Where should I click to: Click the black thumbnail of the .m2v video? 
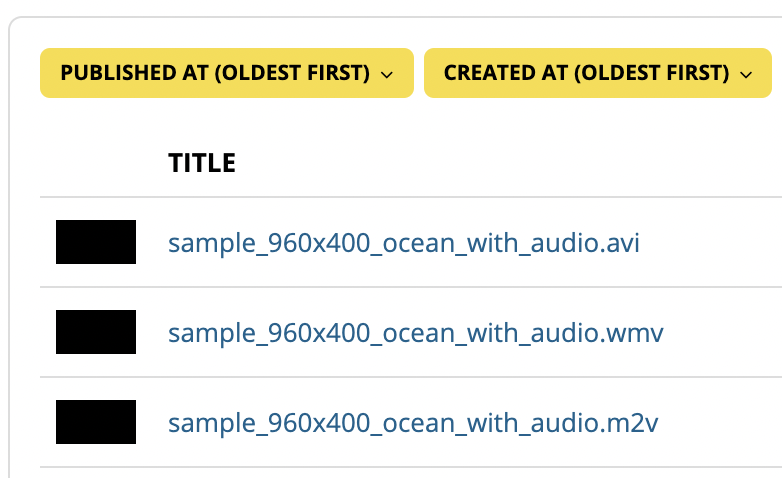96,422
